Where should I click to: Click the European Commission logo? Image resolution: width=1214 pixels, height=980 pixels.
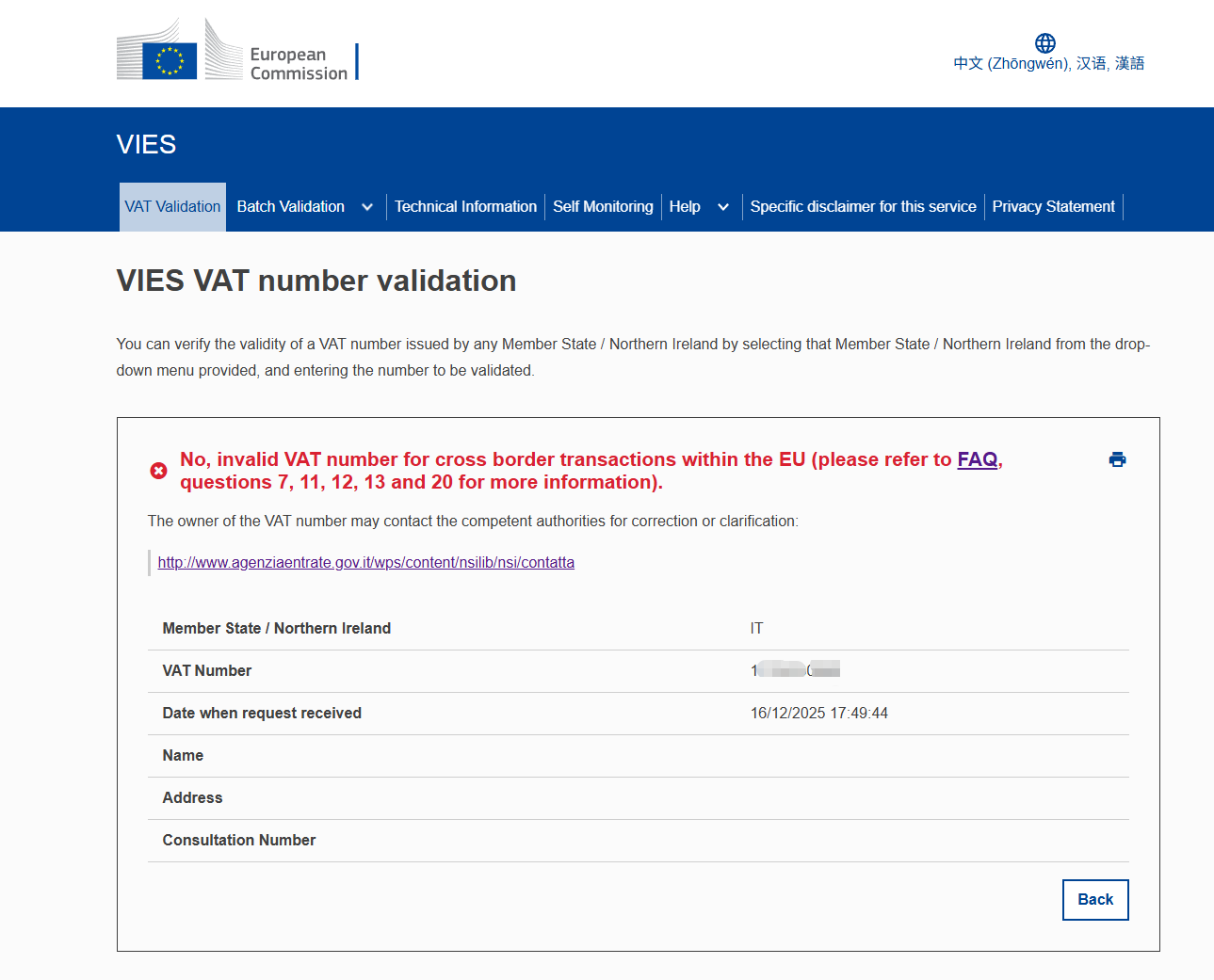[235, 52]
